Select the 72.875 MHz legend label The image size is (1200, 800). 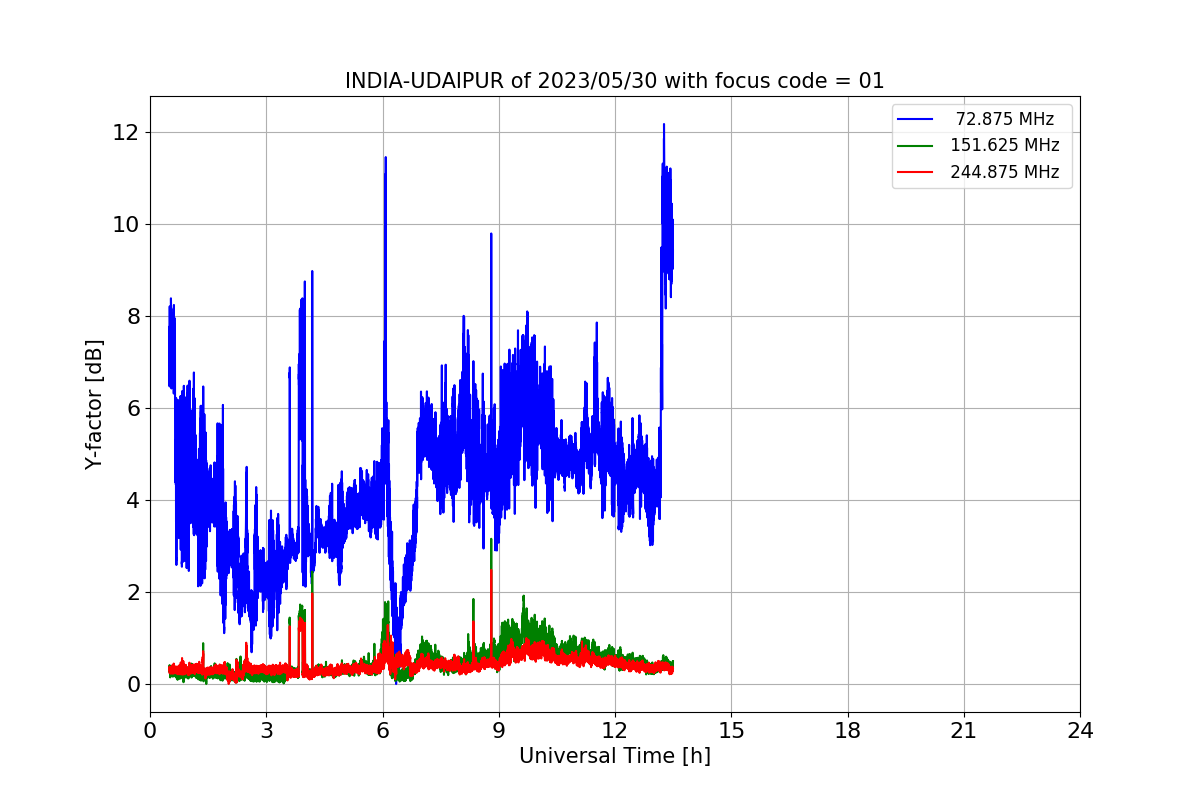1005,119
